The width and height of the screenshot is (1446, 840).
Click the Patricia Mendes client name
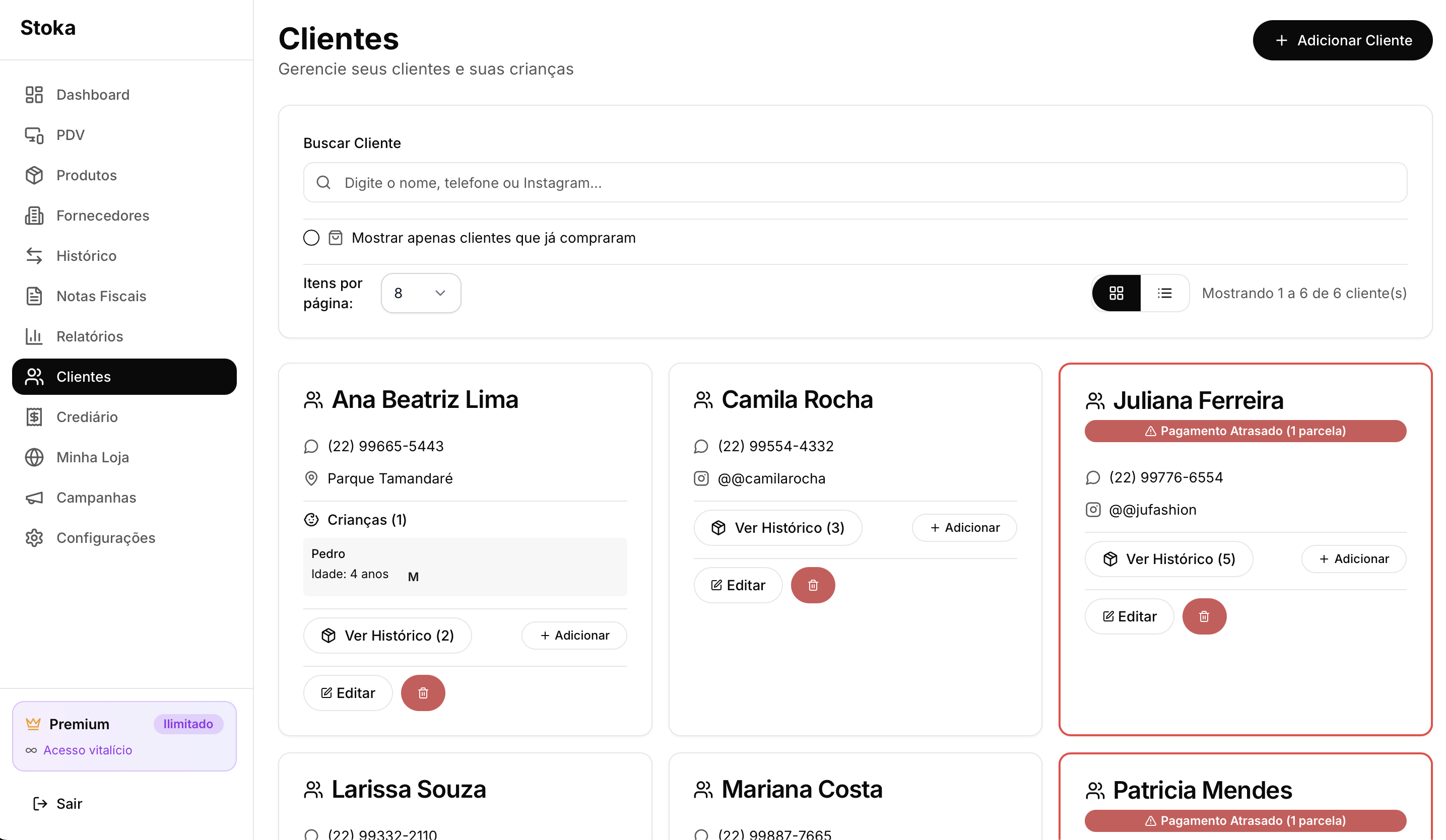[1202, 790]
